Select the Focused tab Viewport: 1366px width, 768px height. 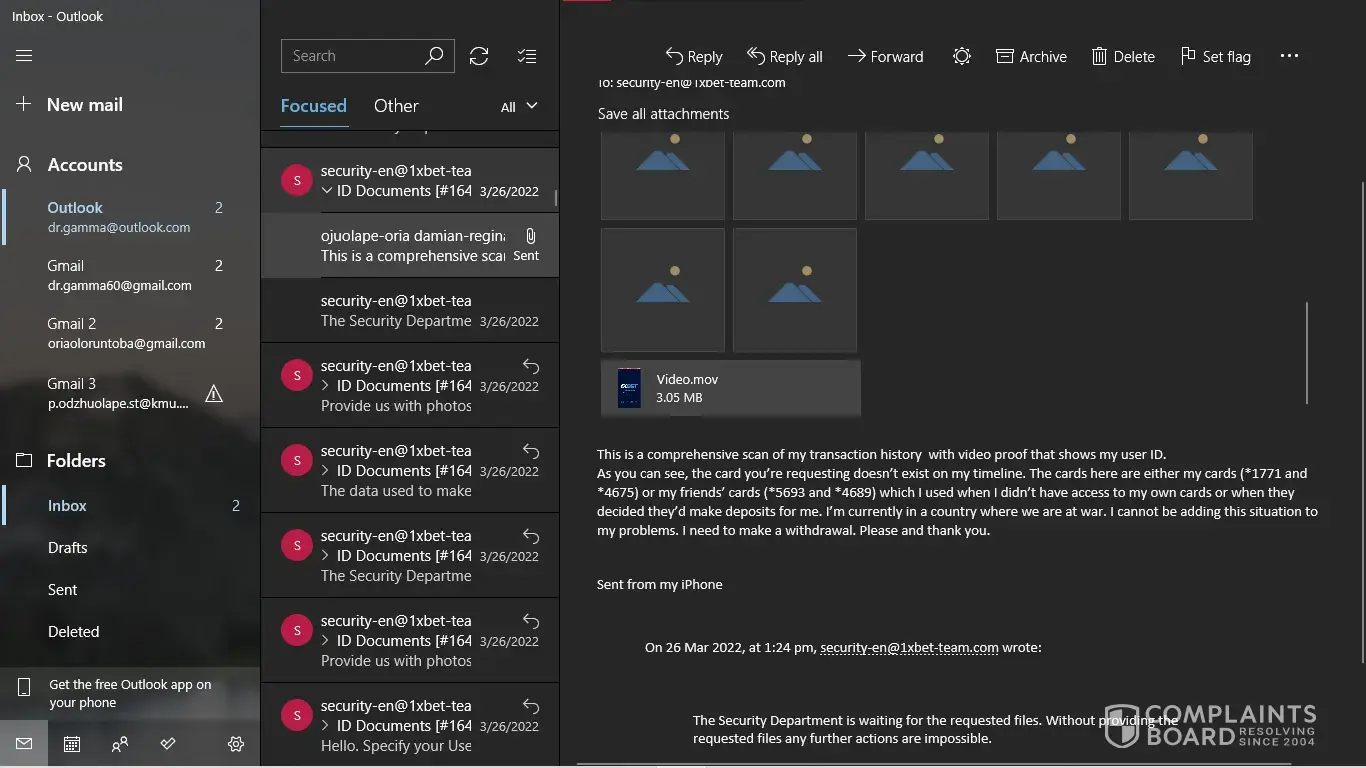tap(313, 106)
